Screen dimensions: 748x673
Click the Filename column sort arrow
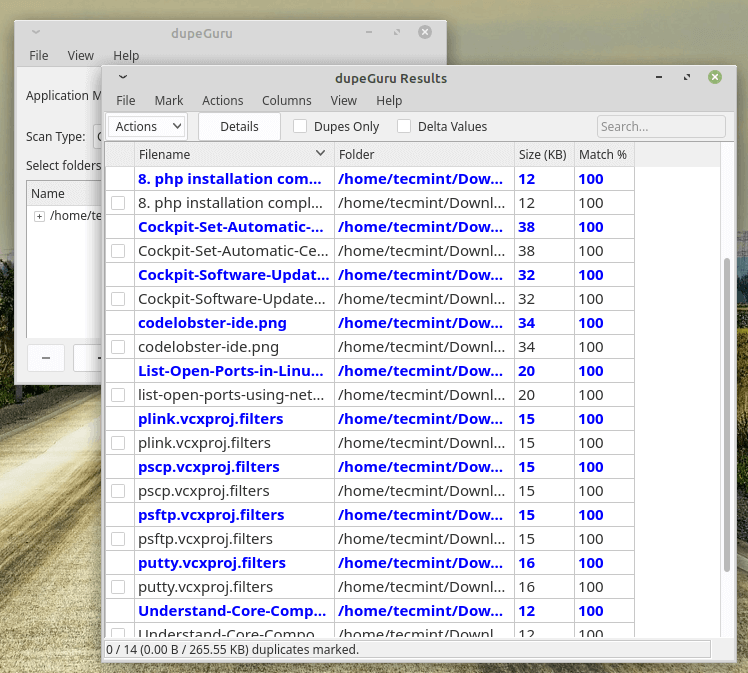pos(320,154)
